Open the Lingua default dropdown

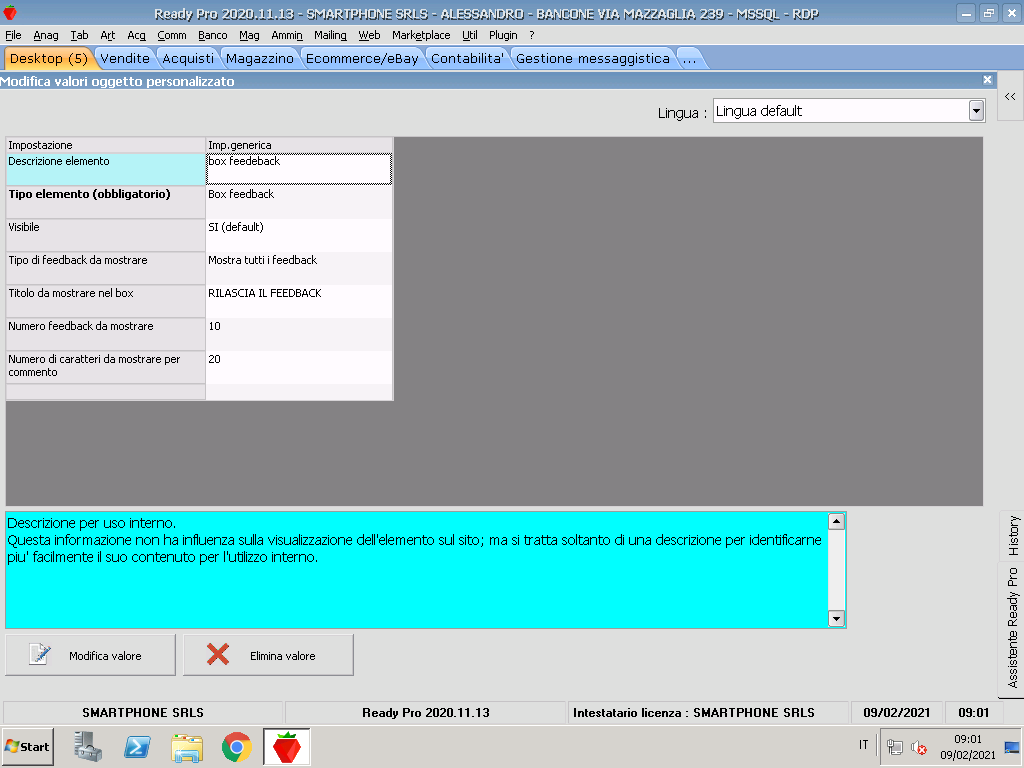click(x=976, y=111)
